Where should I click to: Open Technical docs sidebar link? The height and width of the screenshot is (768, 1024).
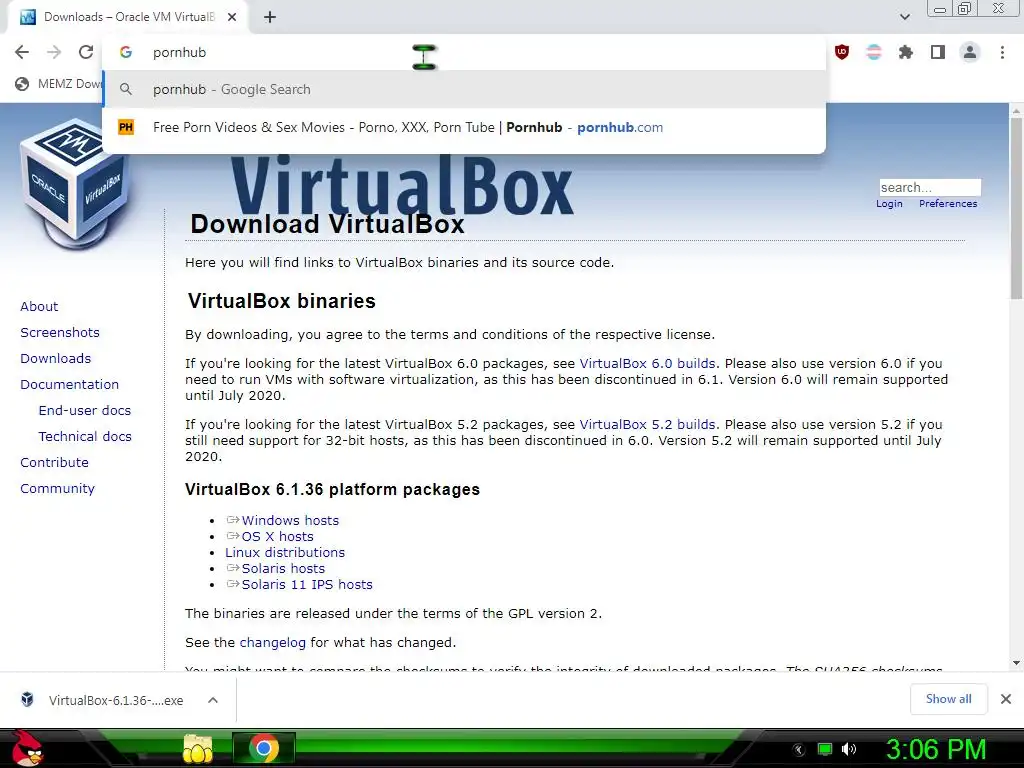click(x=85, y=436)
